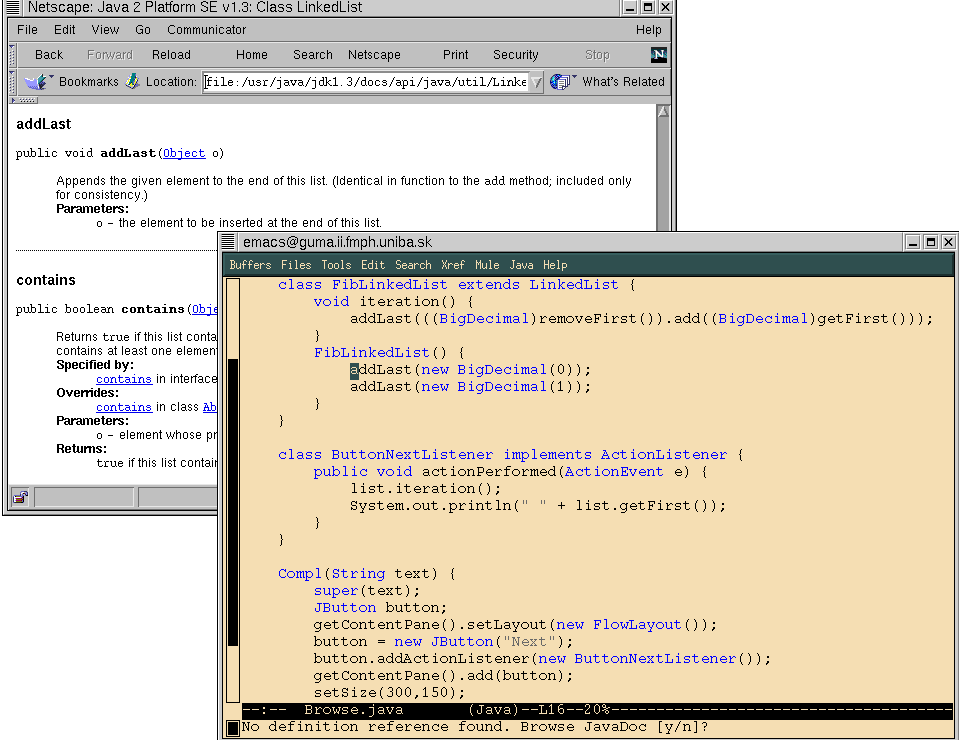Click the page proxy icon beside Location
This screenshot has width=960, height=740.
point(132,82)
